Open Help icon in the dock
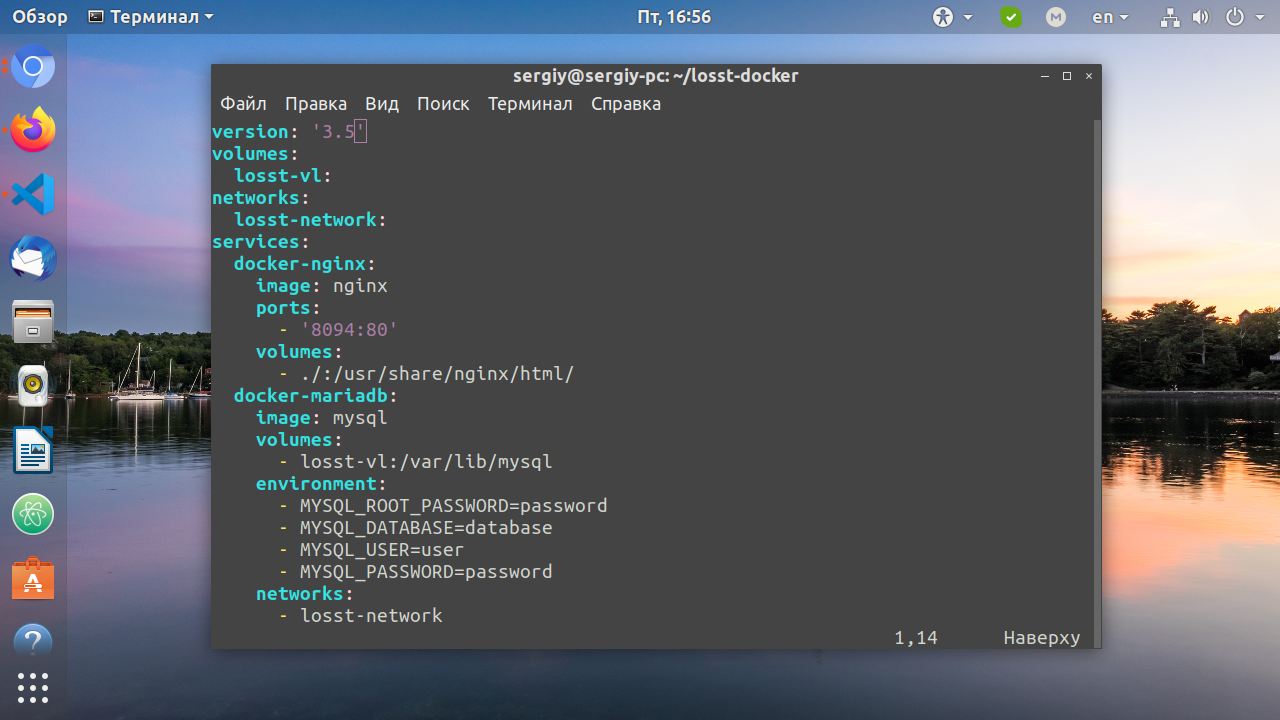1280x720 pixels. click(x=33, y=641)
